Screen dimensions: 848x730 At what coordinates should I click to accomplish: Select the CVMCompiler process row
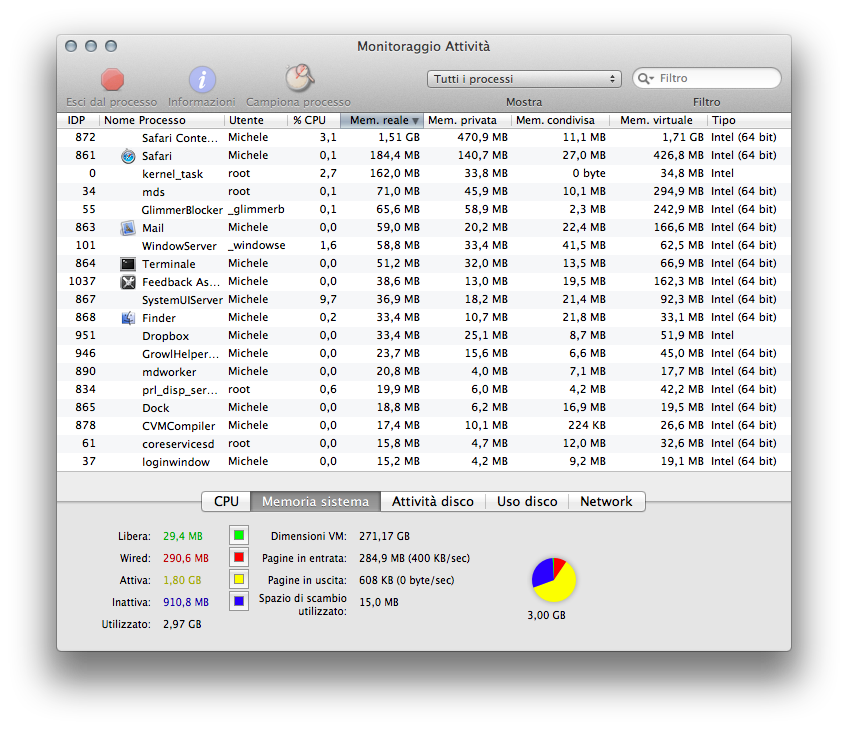423,426
